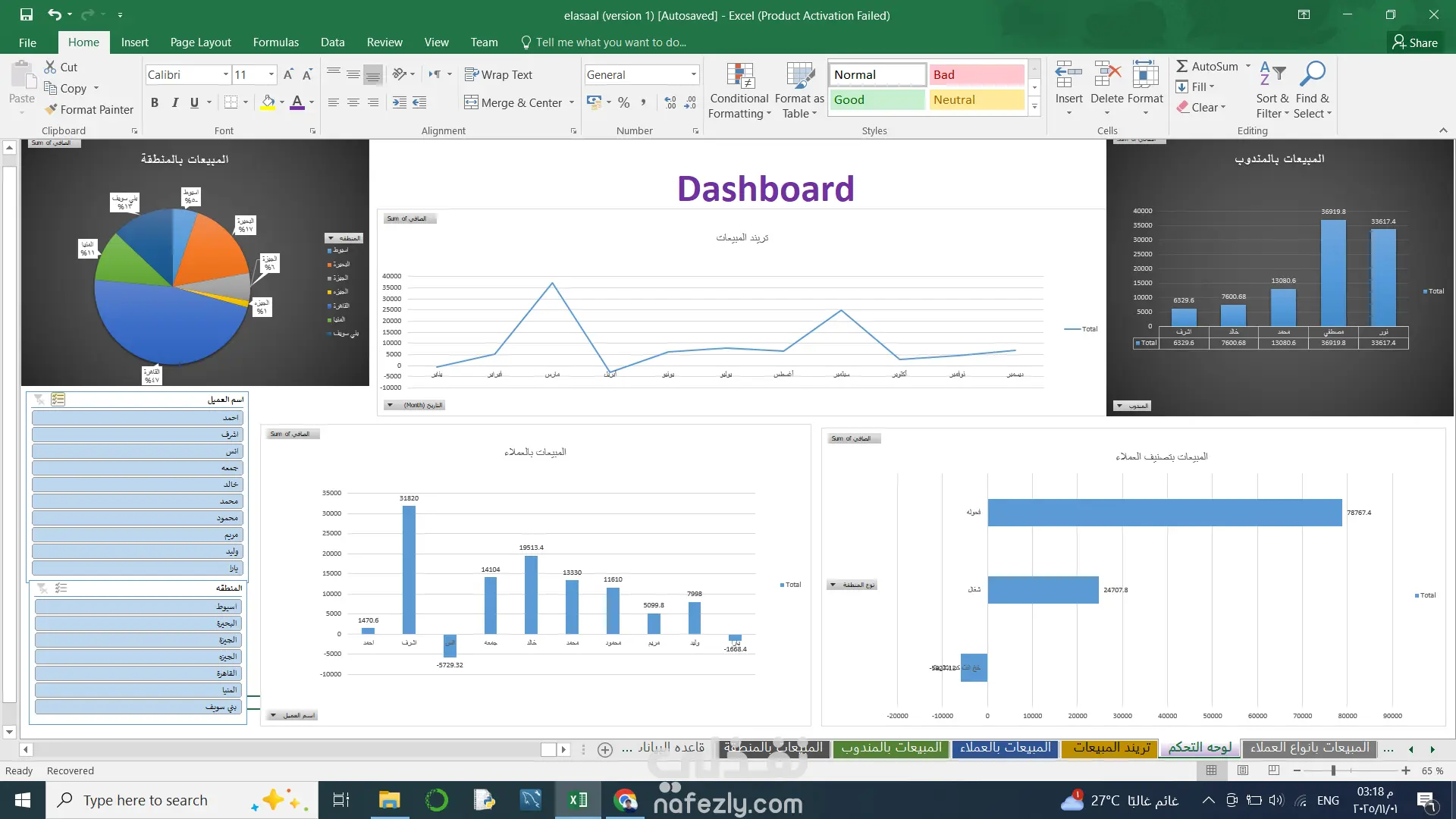Click Excel icon in the Windows taskbar
Viewport: 1456px width, 819px height.
click(x=578, y=800)
